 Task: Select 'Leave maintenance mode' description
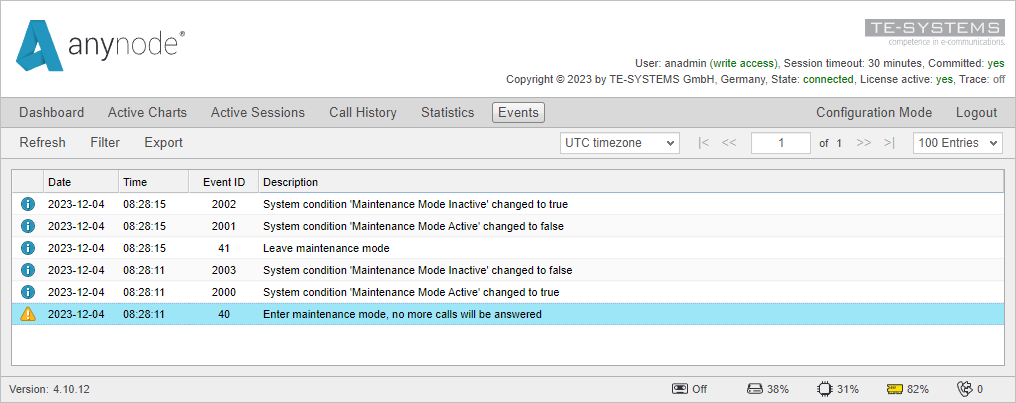(326, 248)
